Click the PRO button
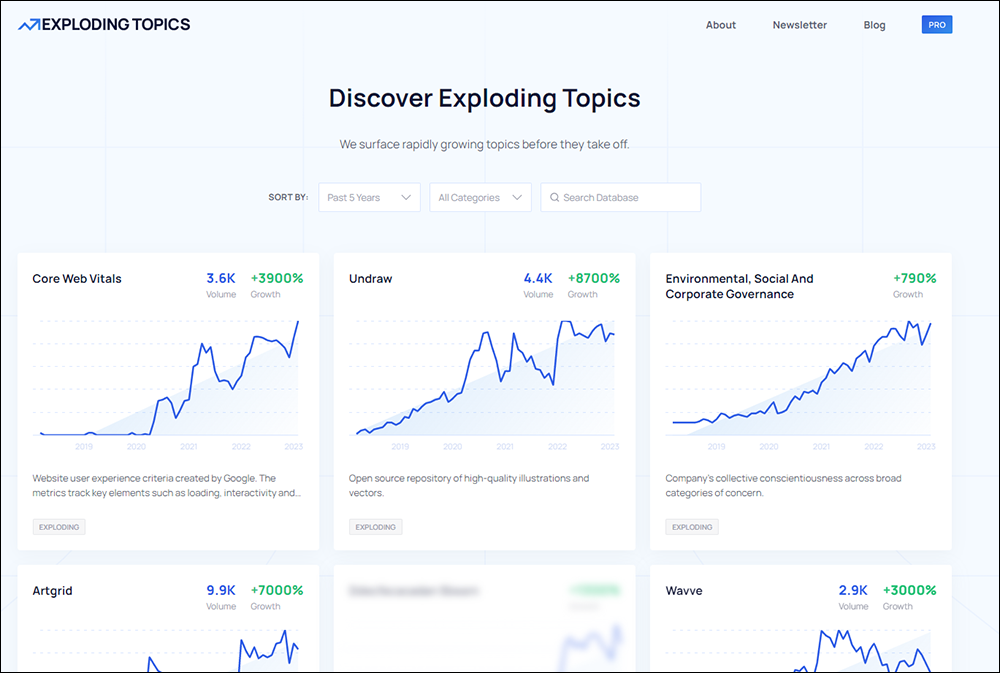This screenshot has height=673, width=1000. tap(937, 25)
